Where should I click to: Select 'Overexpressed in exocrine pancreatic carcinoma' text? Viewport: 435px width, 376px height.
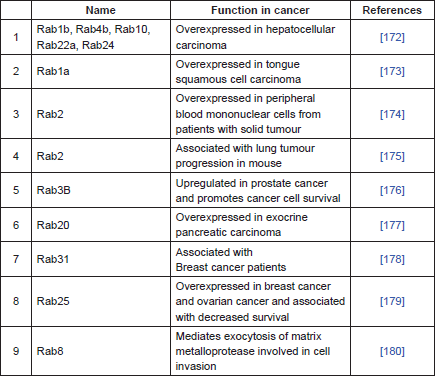pos(241,225)
